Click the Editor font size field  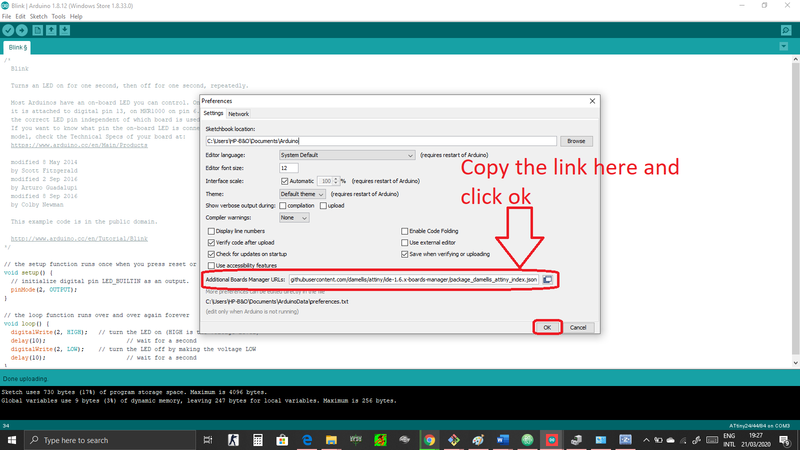tap(289, 168)
